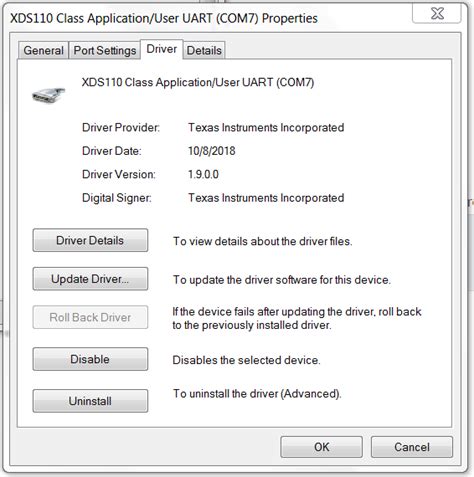Viewport: 474px width, 477px height.
Task: Click the "To update the driver software" description
Action: tap(282, 280)
